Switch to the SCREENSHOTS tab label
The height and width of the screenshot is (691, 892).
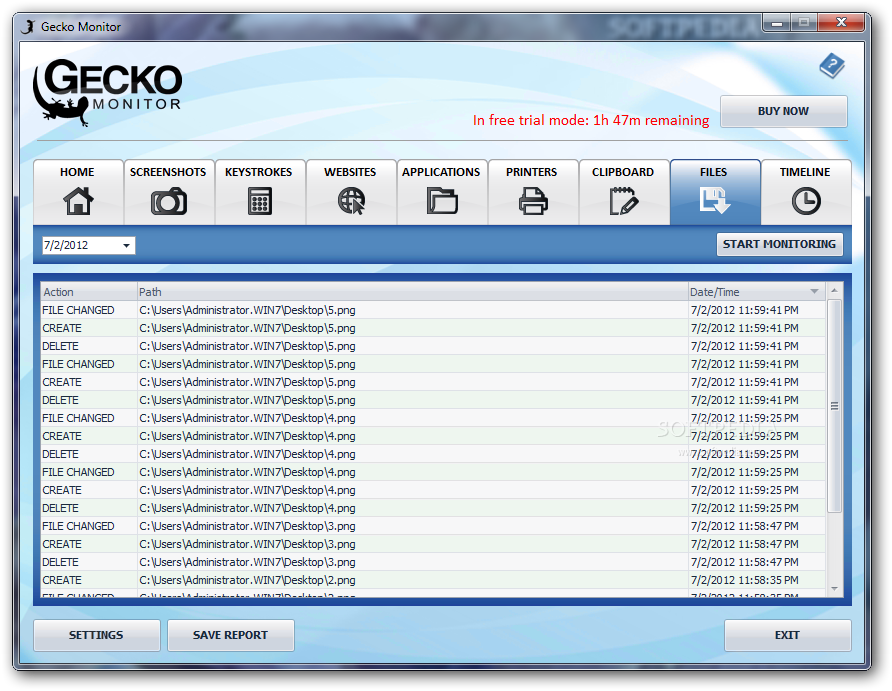coord(168,172)
